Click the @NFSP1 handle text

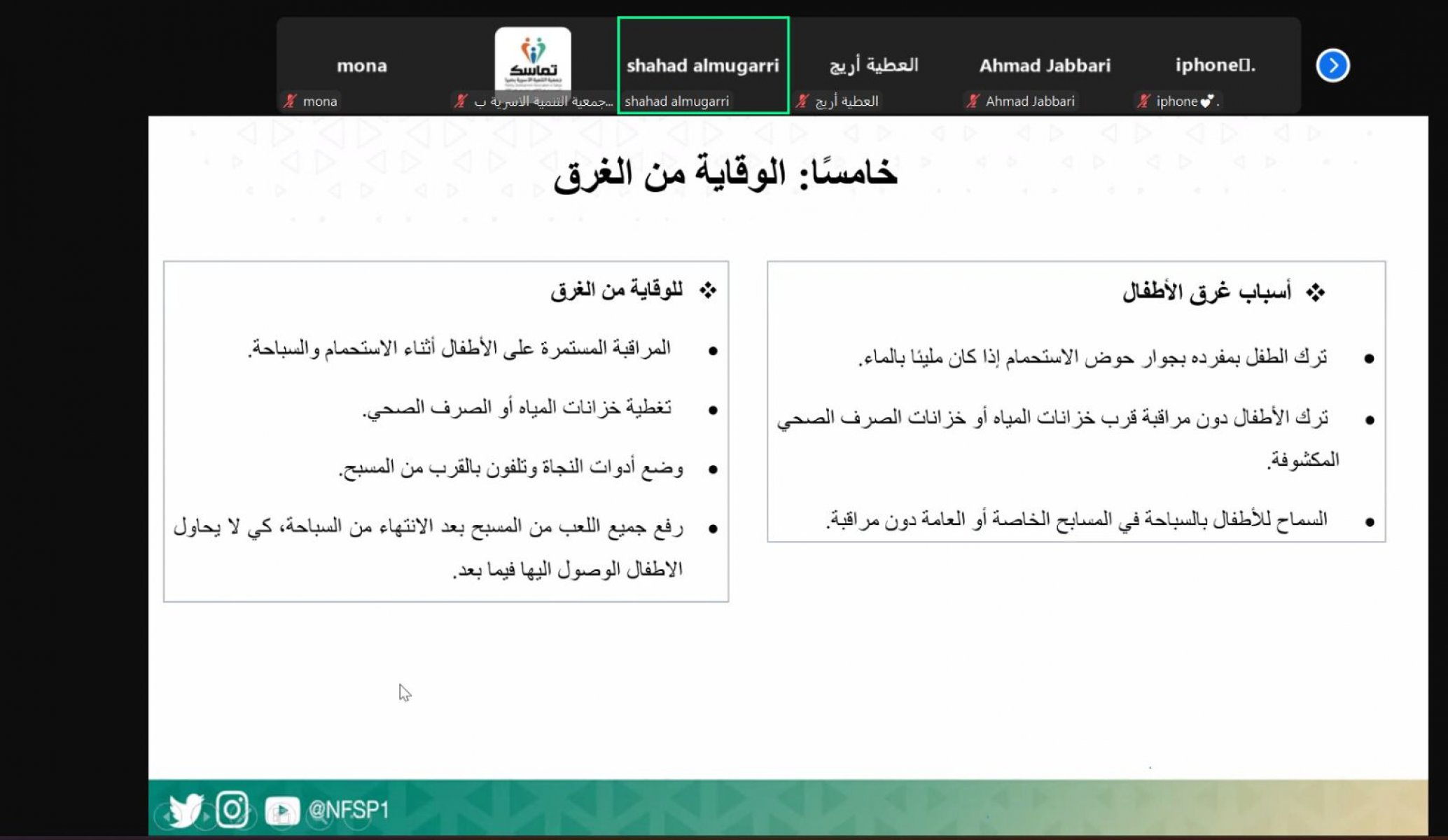tap(348, 810)
